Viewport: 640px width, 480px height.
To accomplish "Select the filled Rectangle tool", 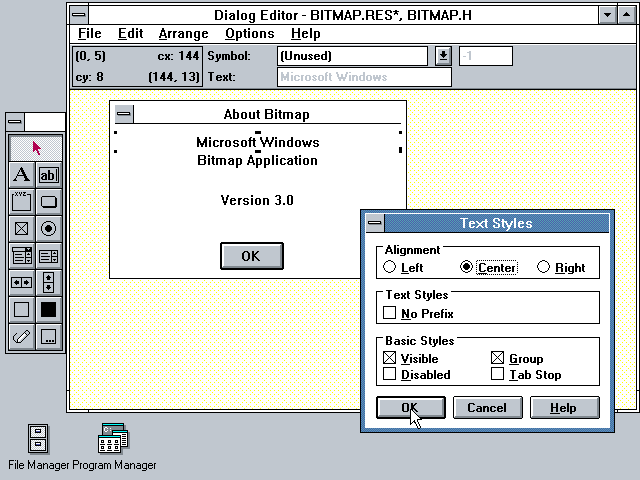I will coord(49,309).
